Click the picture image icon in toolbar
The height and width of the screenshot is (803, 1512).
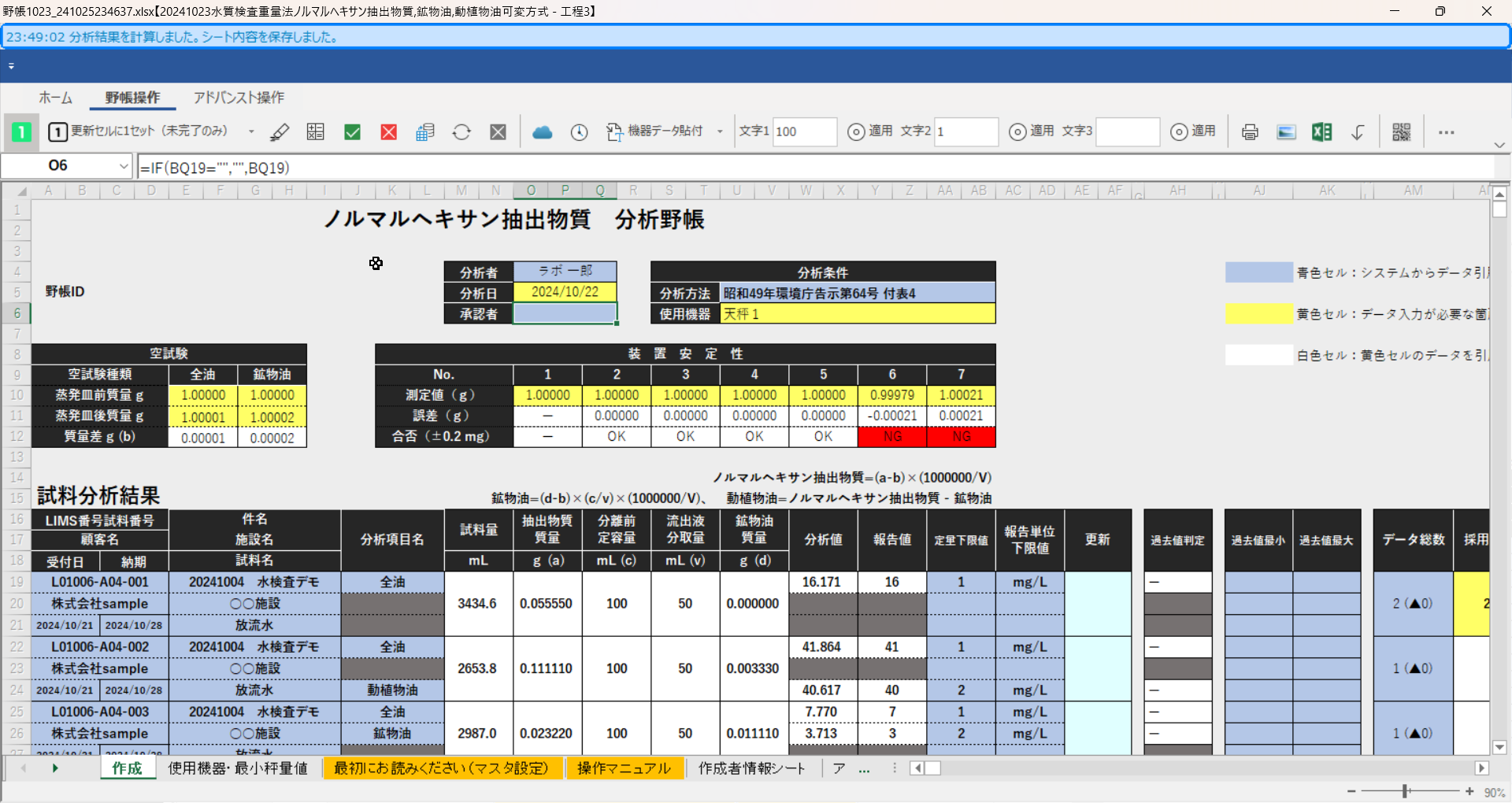coord(1286,131)
